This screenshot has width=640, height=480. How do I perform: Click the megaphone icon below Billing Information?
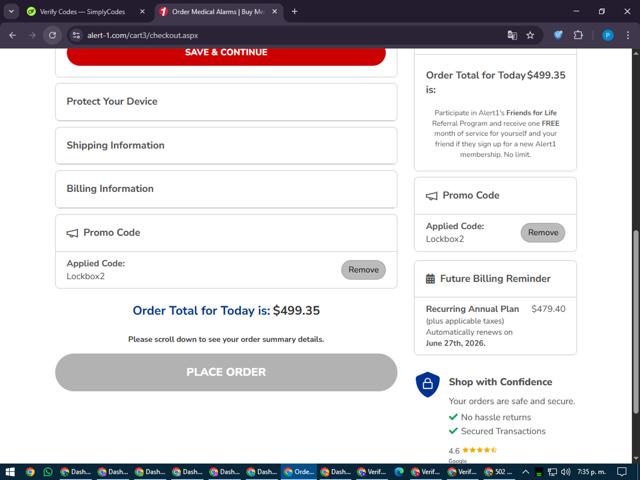tap(72, 233)
